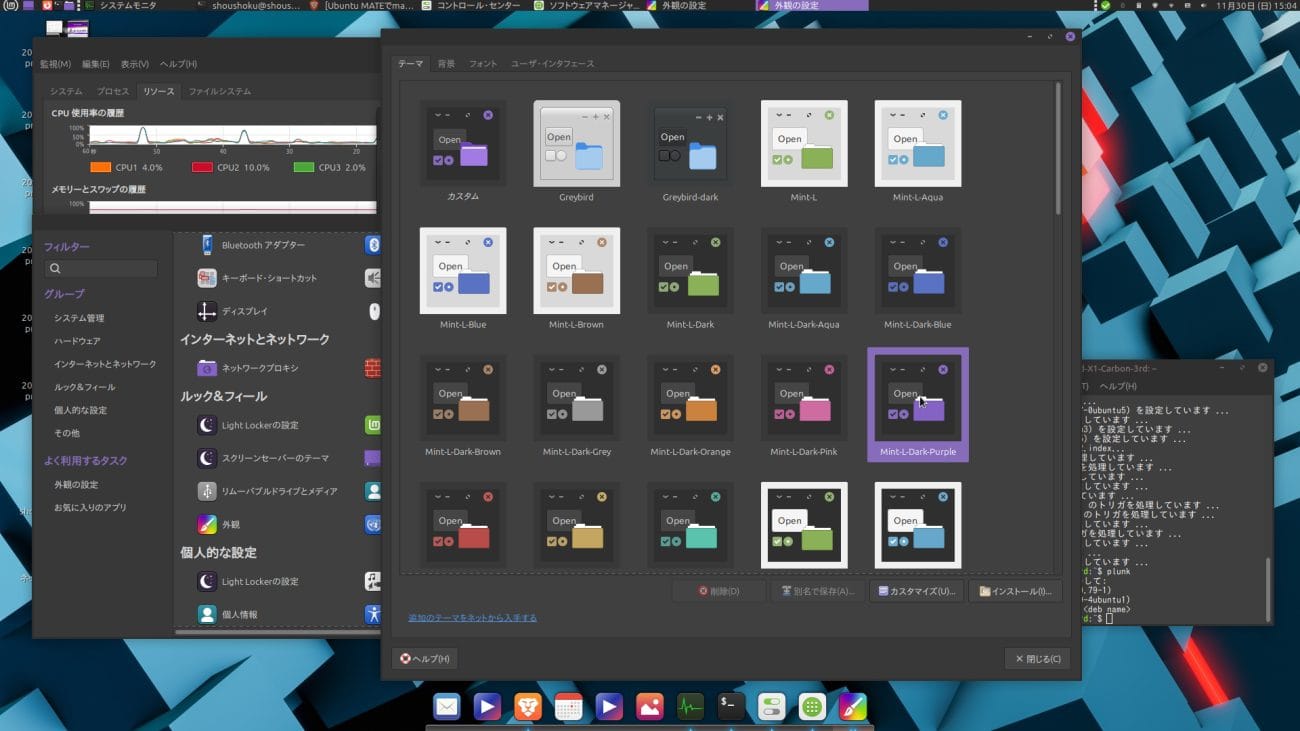1300x731 pixels.
Task: Click the インストール(I)... button
Action: [1015, 591]
